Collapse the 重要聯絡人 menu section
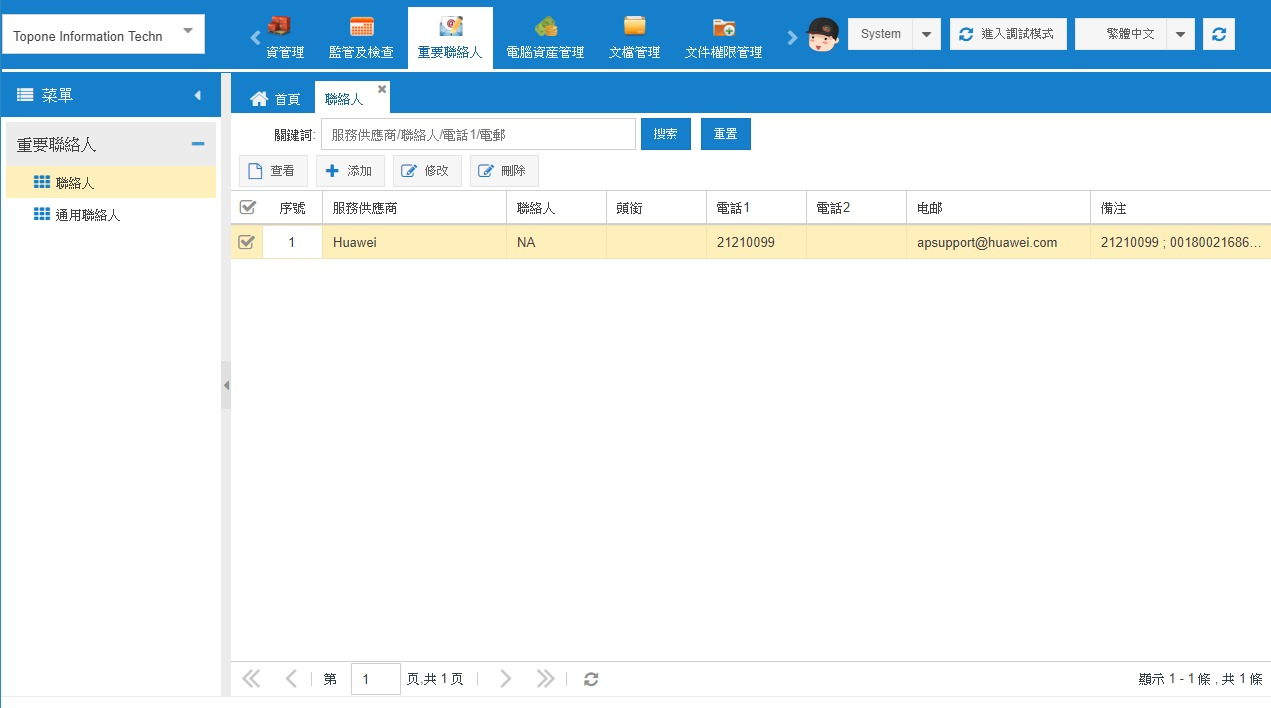 tap(198, 145)
